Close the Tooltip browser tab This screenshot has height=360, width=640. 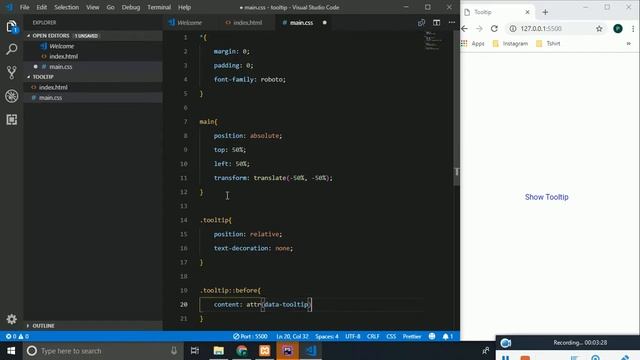[527, 12]
